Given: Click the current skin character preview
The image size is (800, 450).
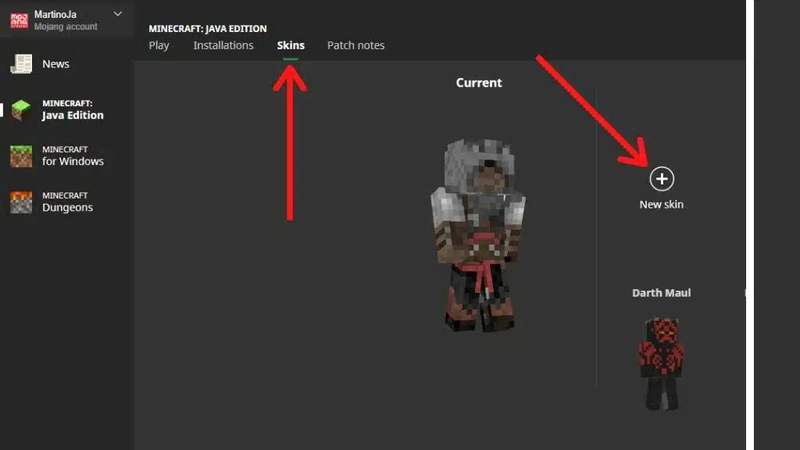Looking at the screenshot, I should [x=479, y=235].
